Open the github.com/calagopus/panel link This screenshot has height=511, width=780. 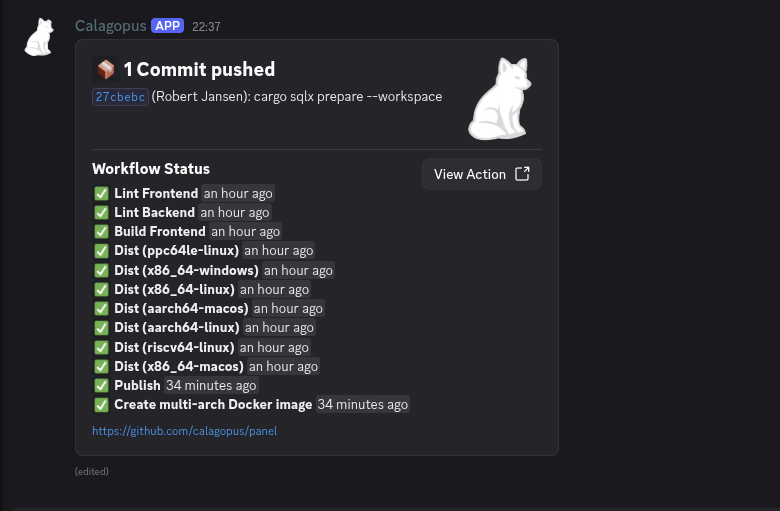pyautogui.click(x=185, y=431)
